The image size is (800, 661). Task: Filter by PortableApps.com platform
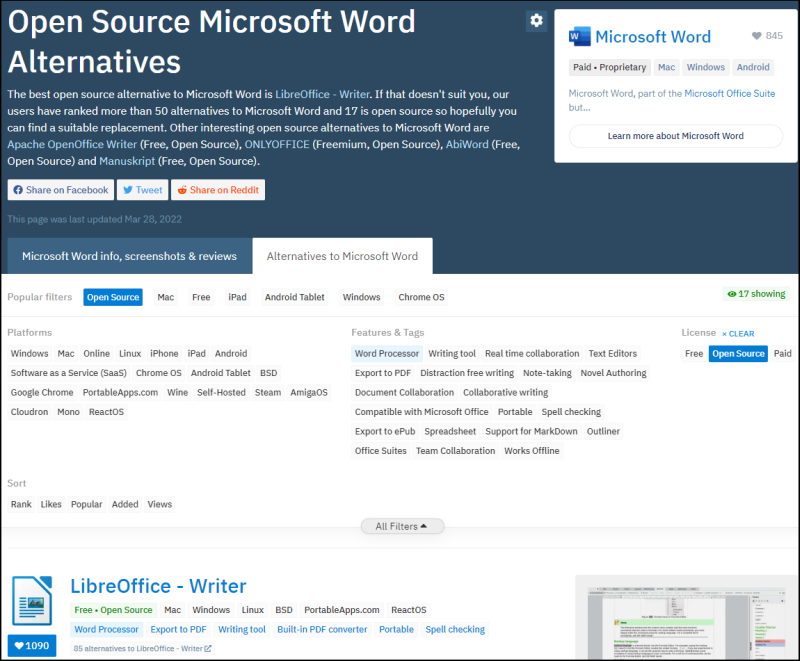pyautogui.click(x=120, y=392)
